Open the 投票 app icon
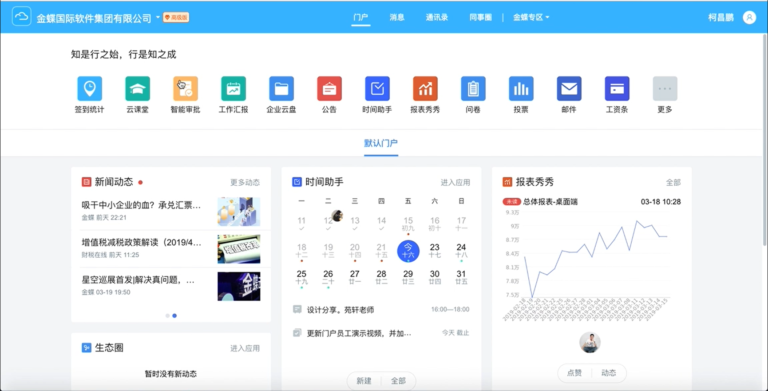The image size is (768, 391). [521, 89]
